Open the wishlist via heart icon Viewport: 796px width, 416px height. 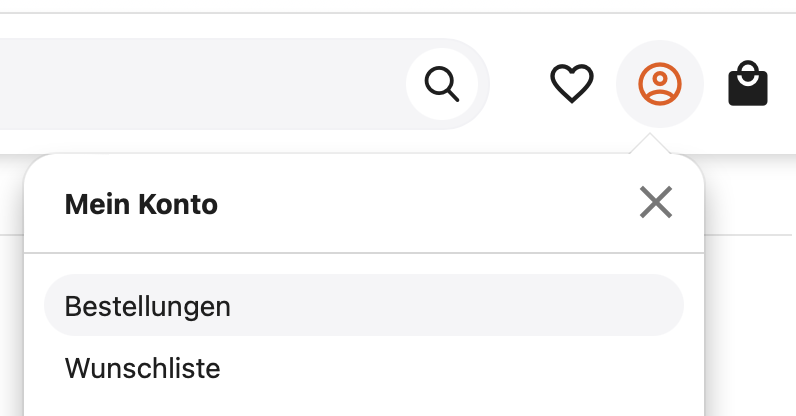[572, 83]
